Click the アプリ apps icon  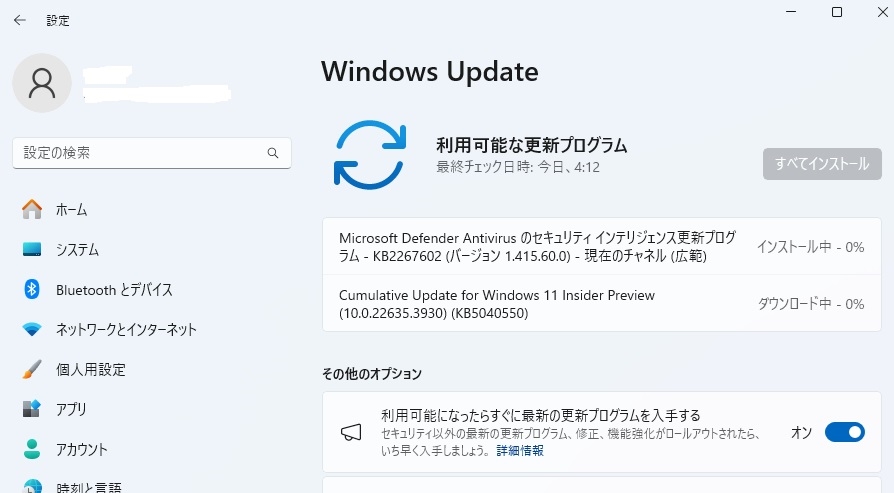[32, 409]
